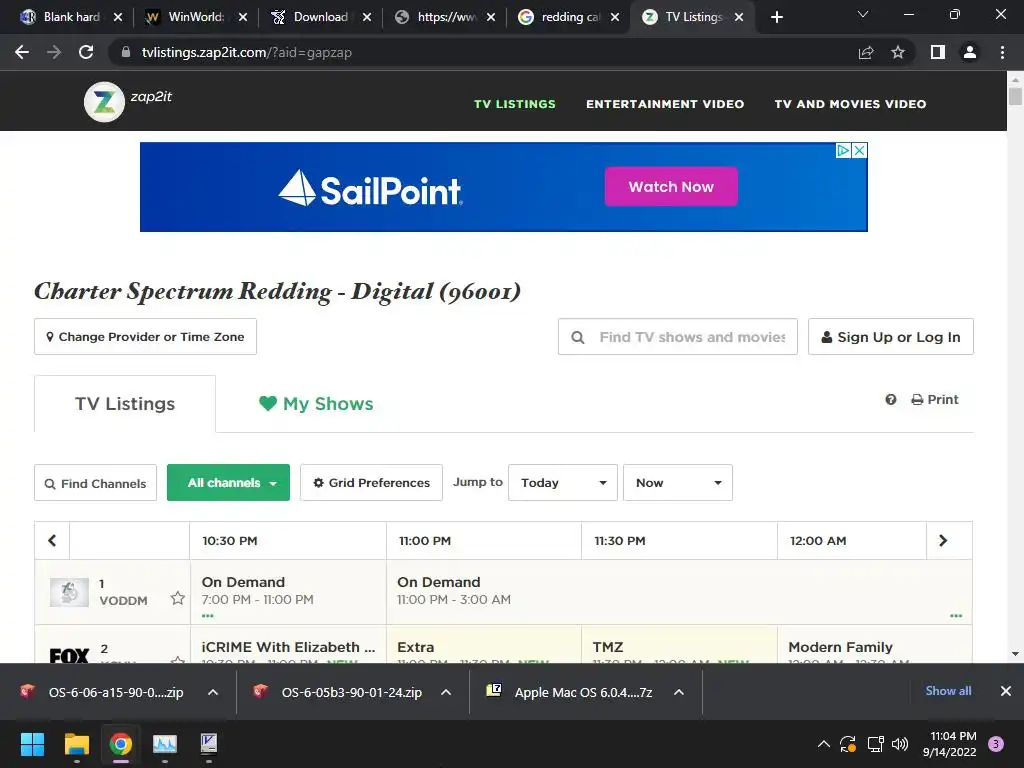Screen dimensions: 1024x768
Task: Show hidden system tray icons
Action: 824,744
